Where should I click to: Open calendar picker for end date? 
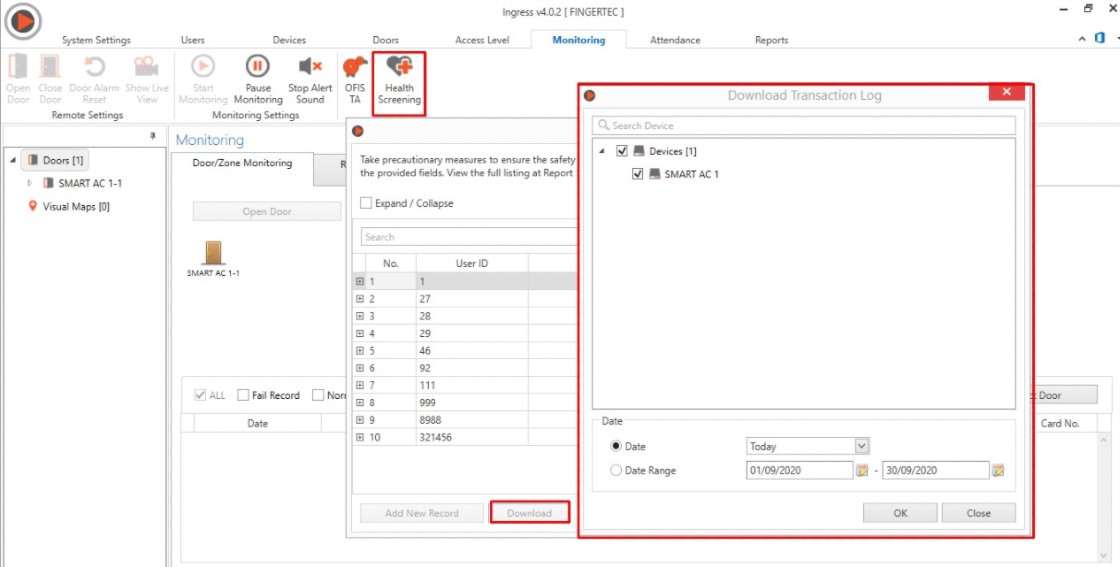[x=998, y=470]
